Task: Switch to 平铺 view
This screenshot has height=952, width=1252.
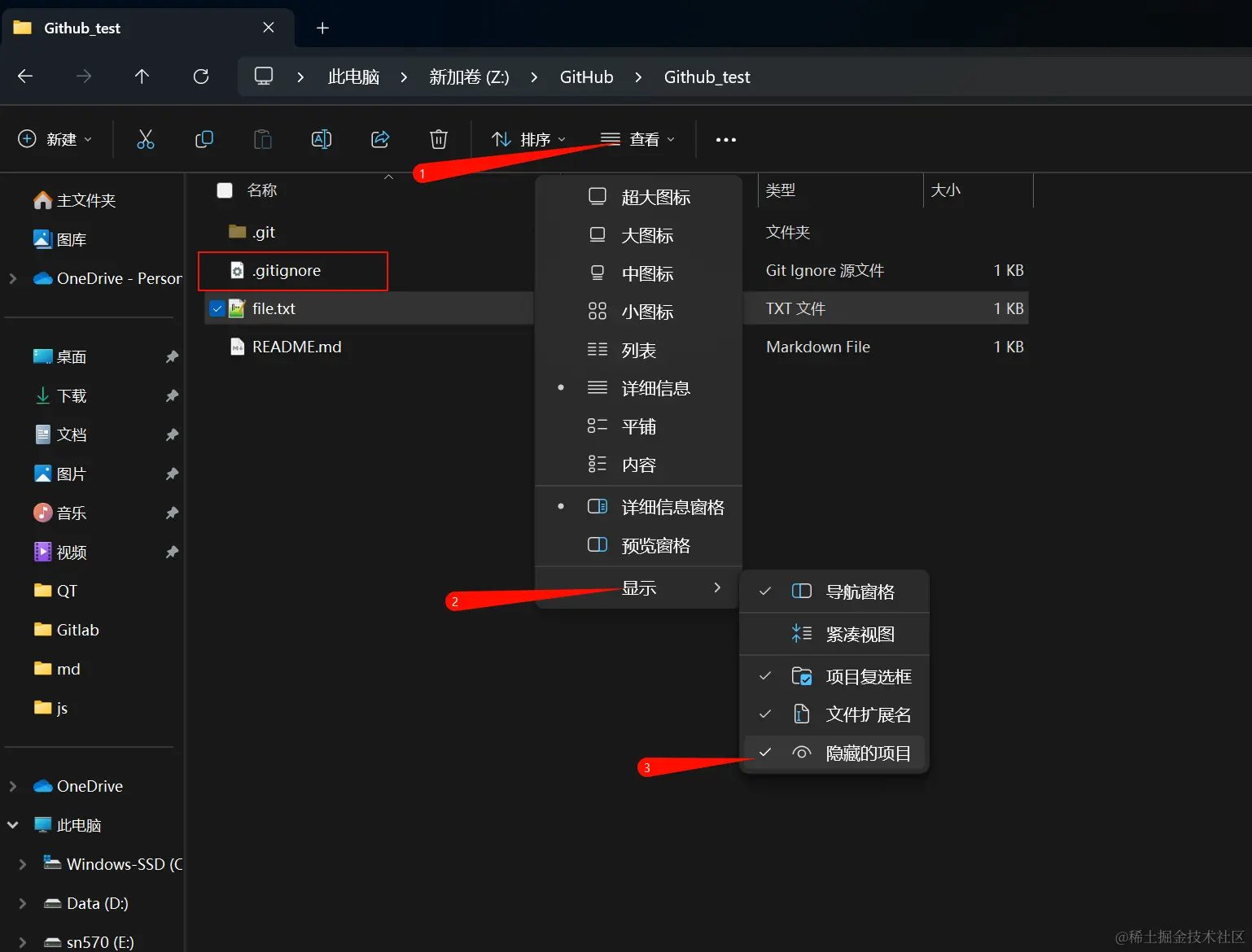Action: tap(639, 426)
